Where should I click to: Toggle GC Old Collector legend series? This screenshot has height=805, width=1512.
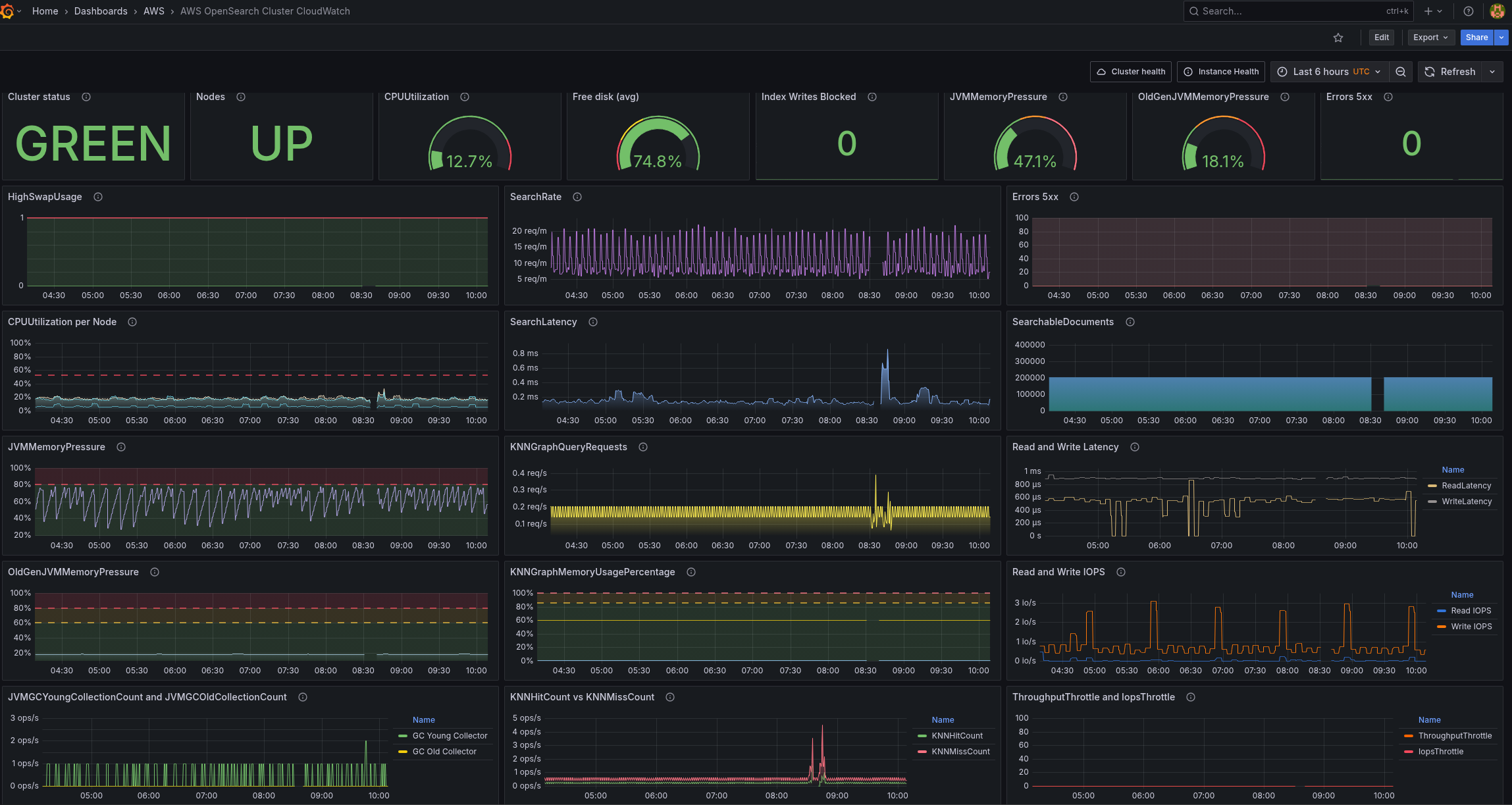coord(444,752)
